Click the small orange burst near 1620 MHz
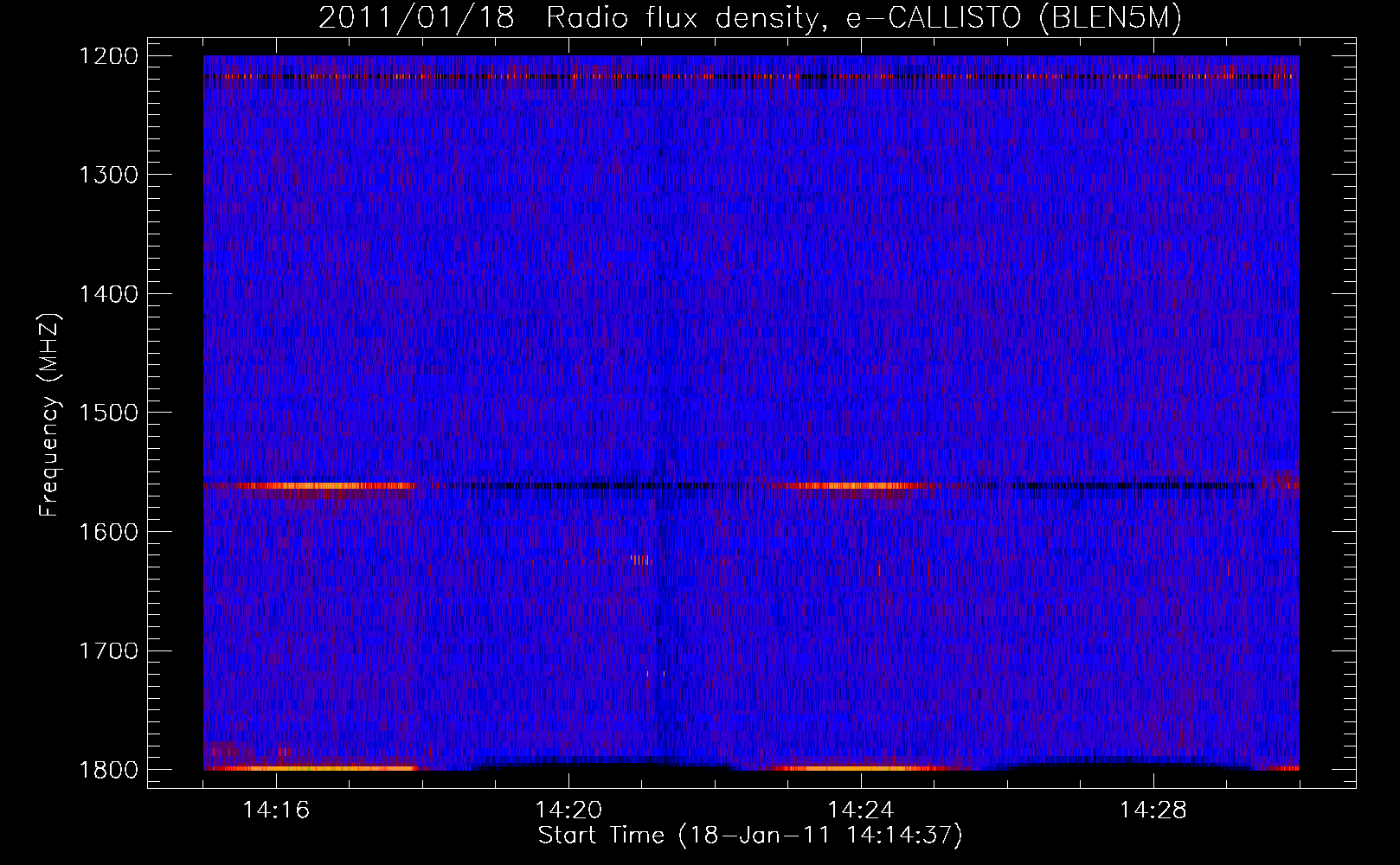 tap(640, 561)
